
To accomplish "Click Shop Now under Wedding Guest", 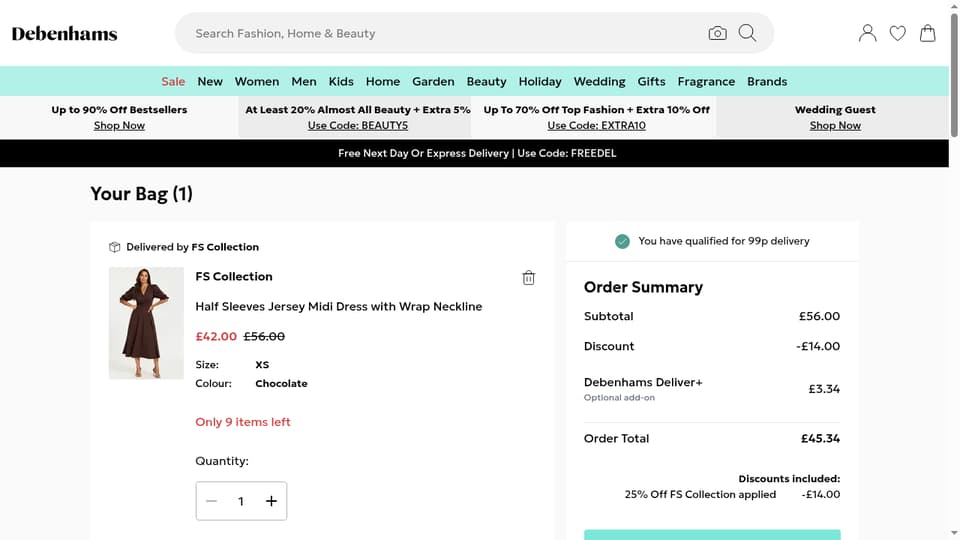I will click(835, 126).
